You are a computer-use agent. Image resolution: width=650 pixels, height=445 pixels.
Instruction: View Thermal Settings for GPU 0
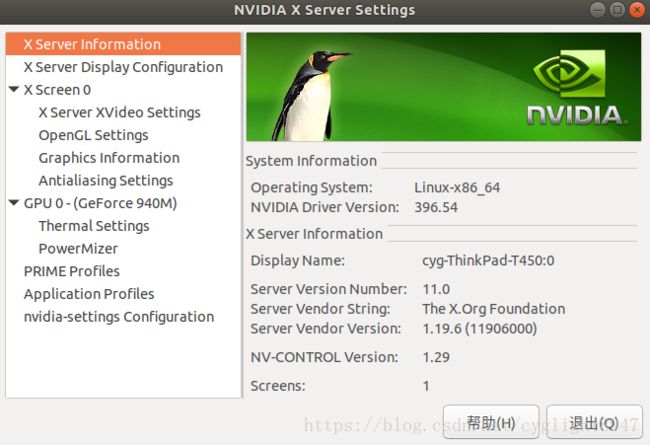(94, 226)
